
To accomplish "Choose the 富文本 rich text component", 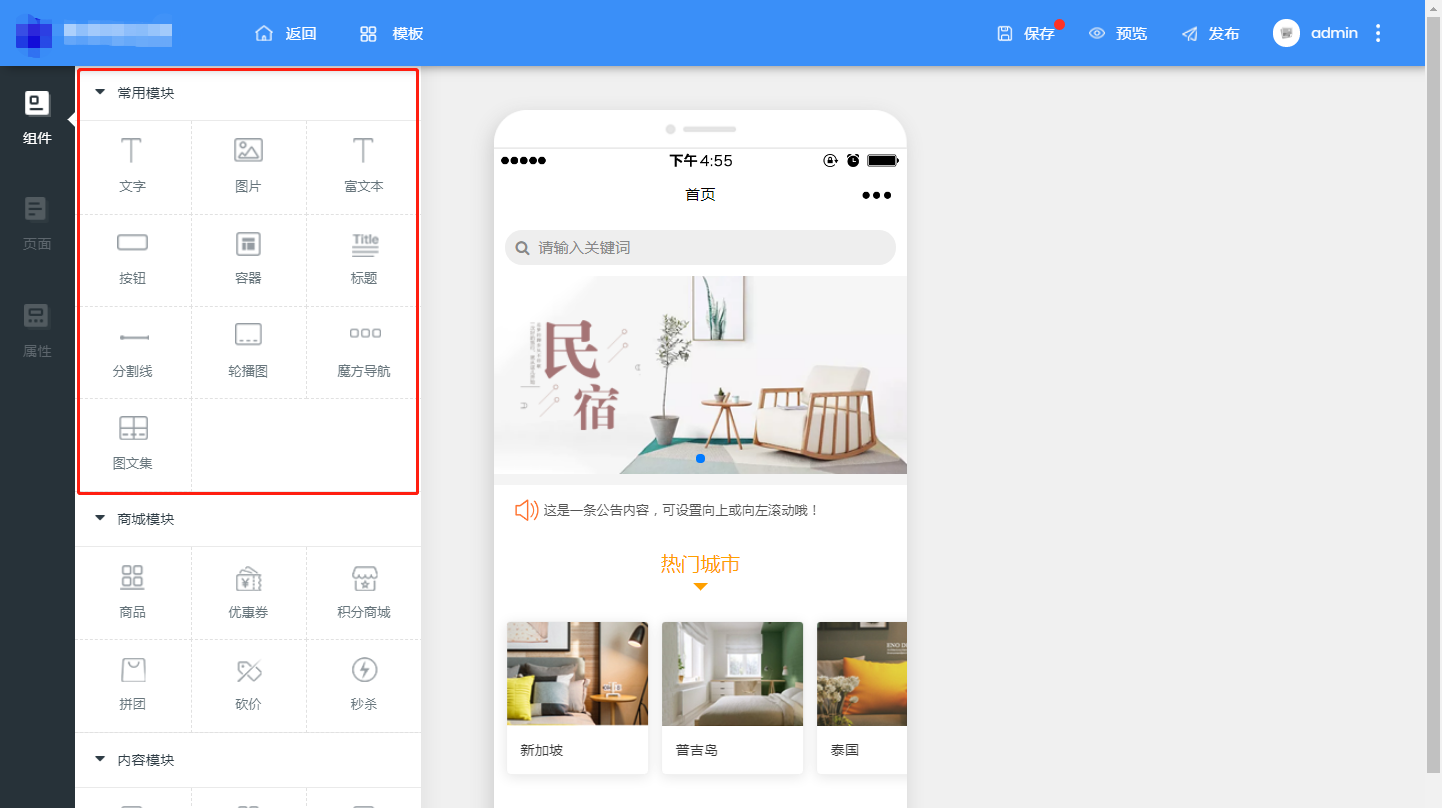I will [363, 166].
